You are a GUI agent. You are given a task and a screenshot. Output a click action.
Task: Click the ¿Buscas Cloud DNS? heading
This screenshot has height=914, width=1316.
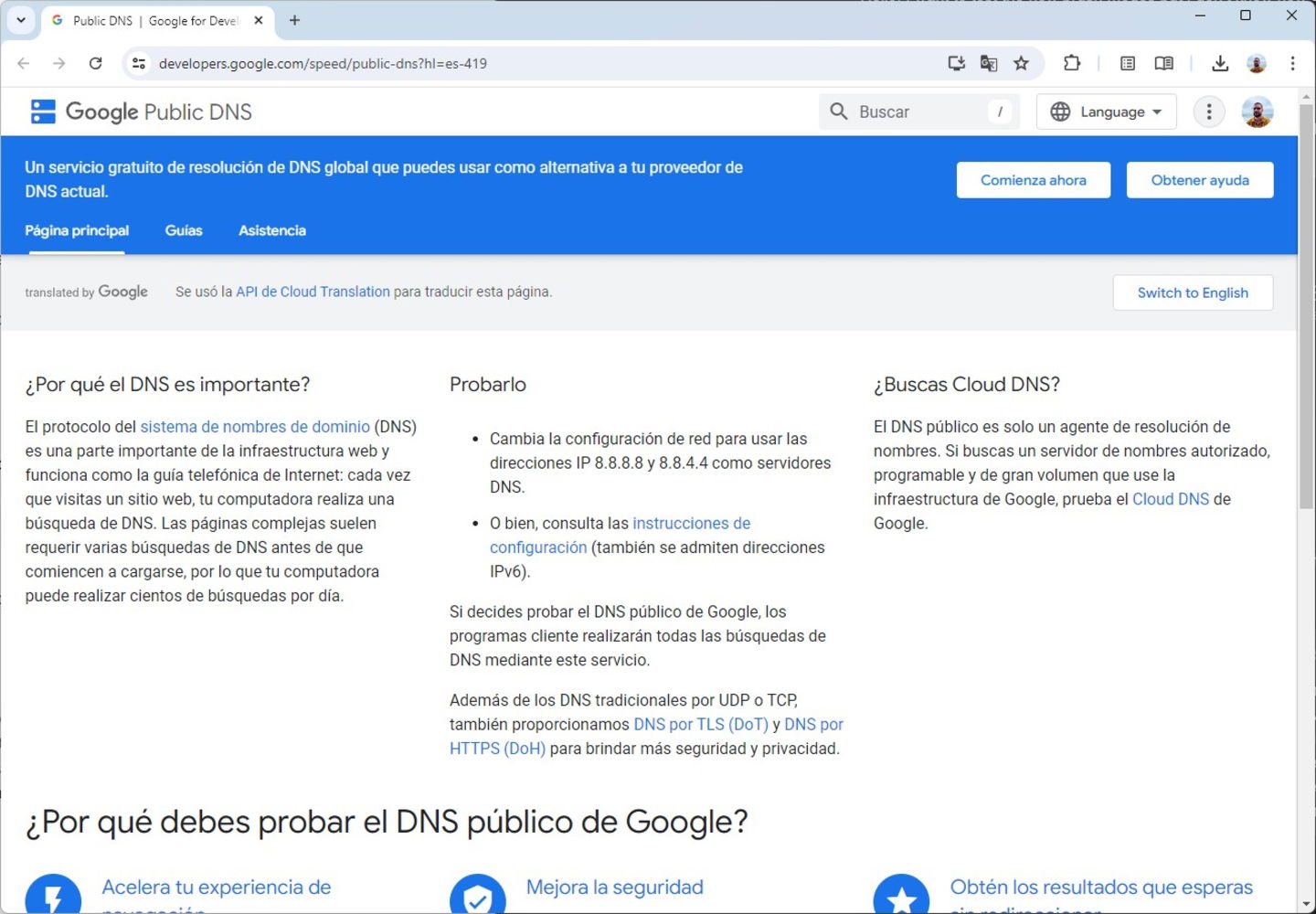click(x=967, y=385)
